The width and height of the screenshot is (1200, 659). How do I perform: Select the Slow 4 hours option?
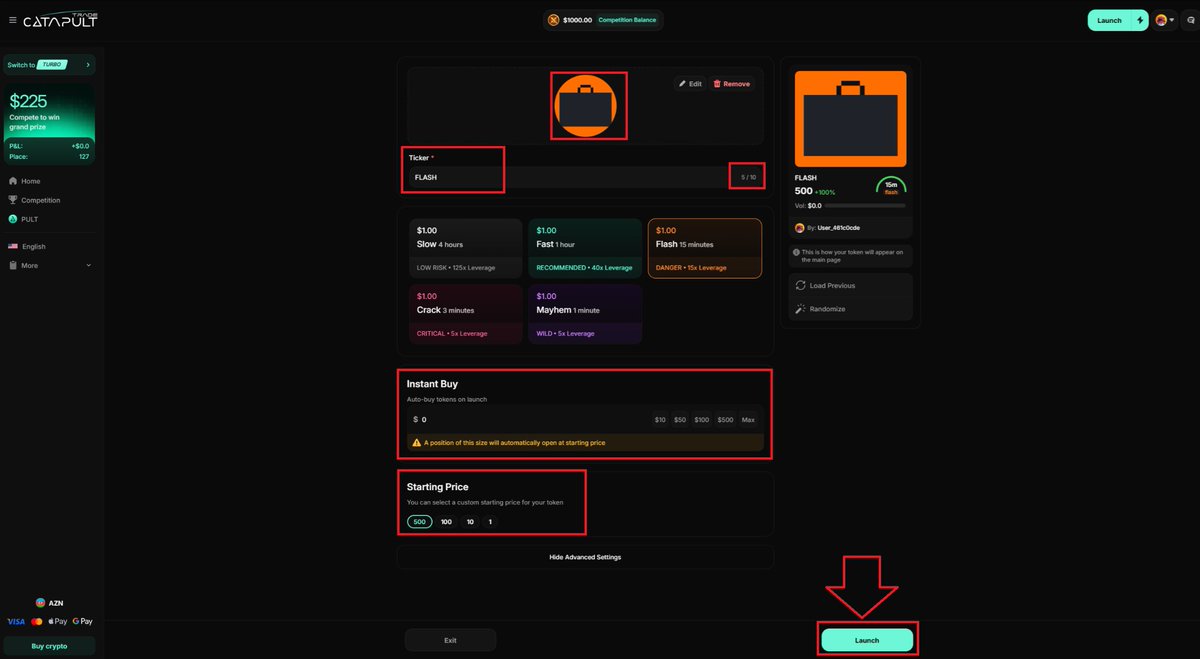[x=465, y=248]
